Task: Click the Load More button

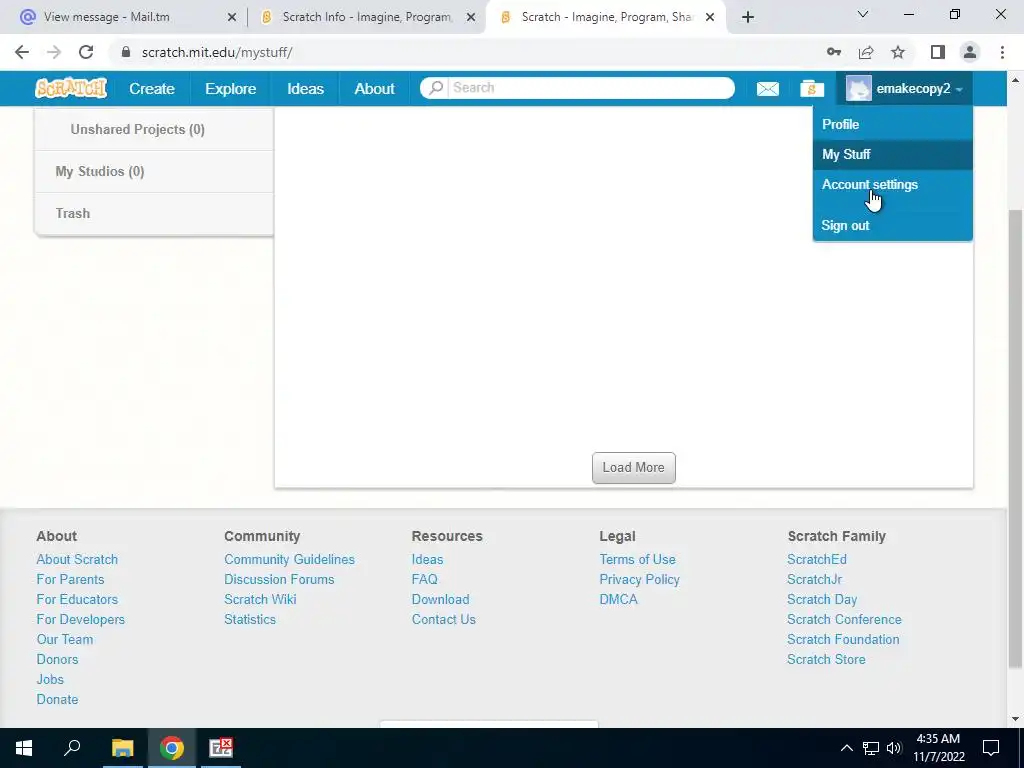Action: [x=633, y=468]
